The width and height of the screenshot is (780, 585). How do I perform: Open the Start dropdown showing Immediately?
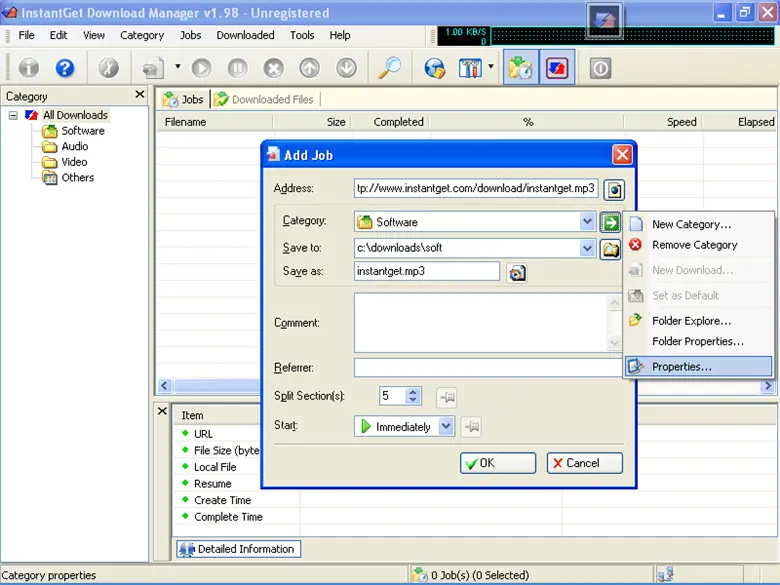(446, 427)
